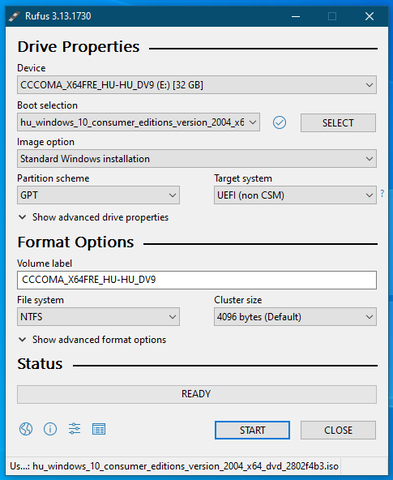Click the Rufus title bar icon
Screen dimensions: 393x480
coord(15,16)
